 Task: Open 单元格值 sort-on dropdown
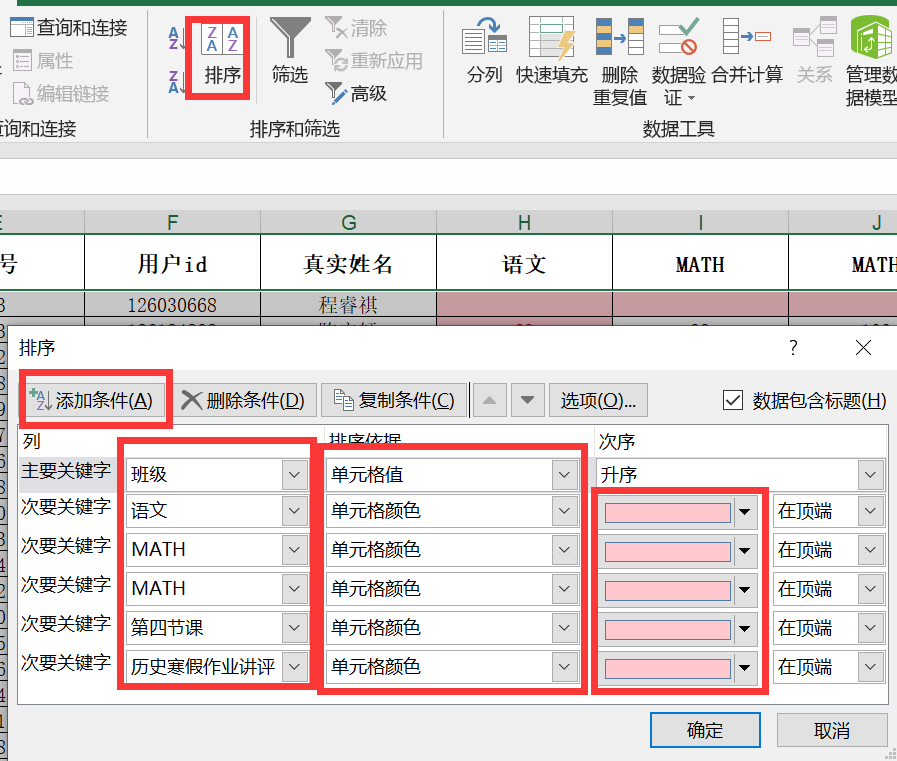point(564,474)
